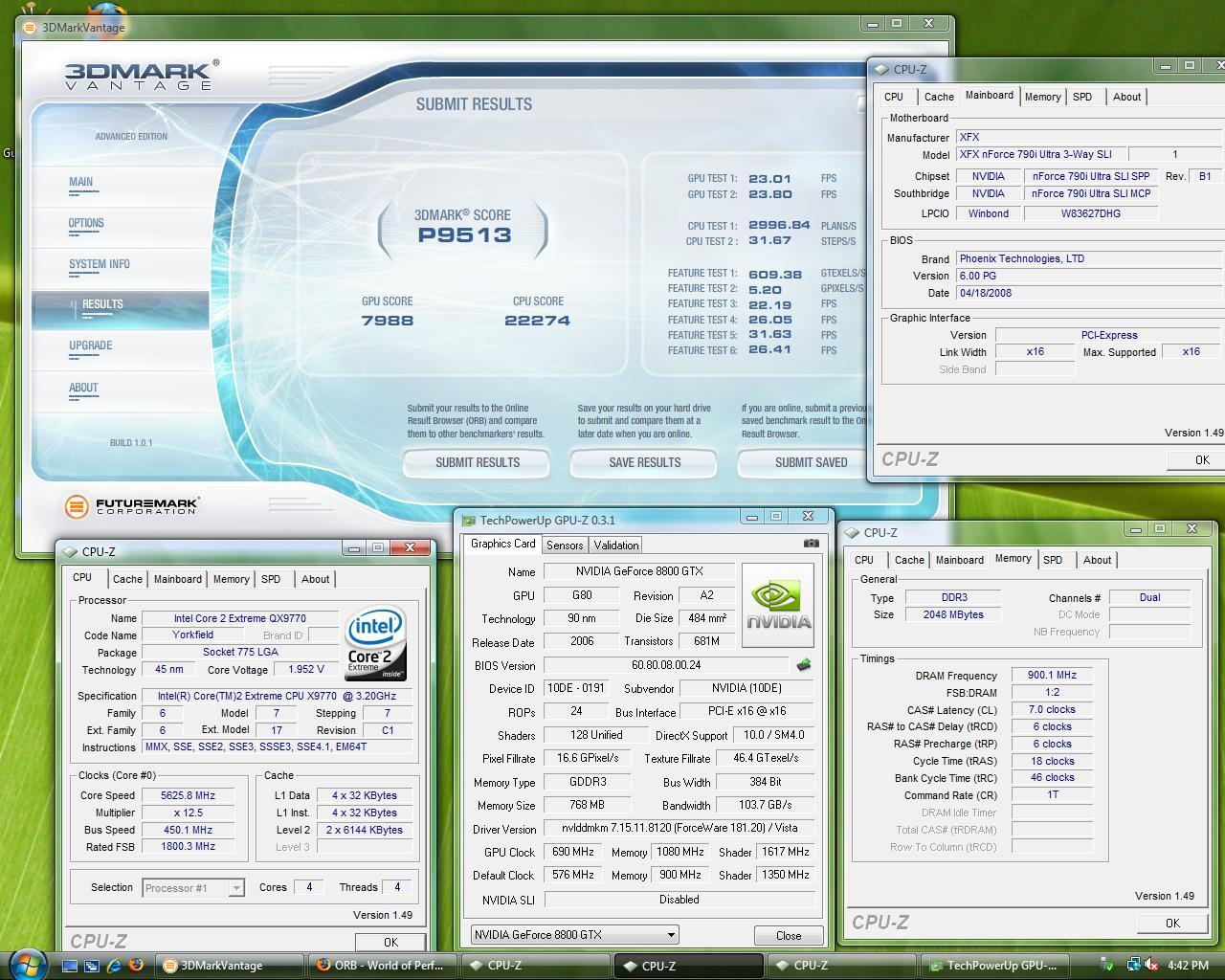The image size is (1225, 980).
Task: Click the DRAM Frequency value 900.1 MHz
Action: click(1052, 675)
